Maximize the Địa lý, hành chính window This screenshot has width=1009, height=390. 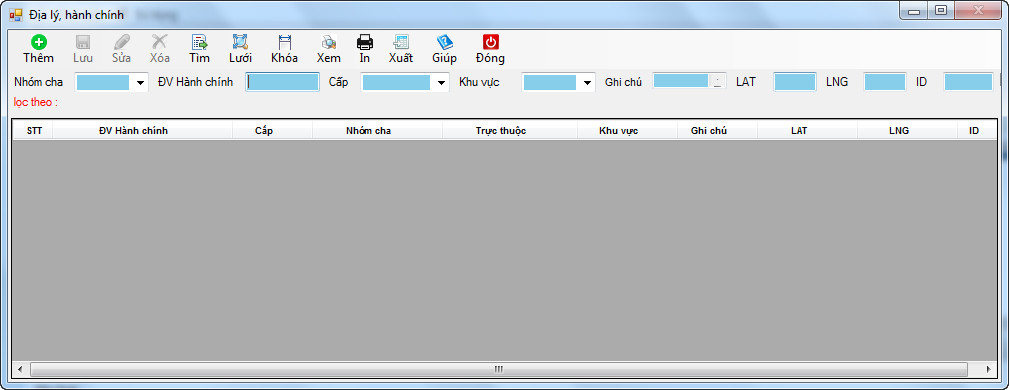pos(941,10)
